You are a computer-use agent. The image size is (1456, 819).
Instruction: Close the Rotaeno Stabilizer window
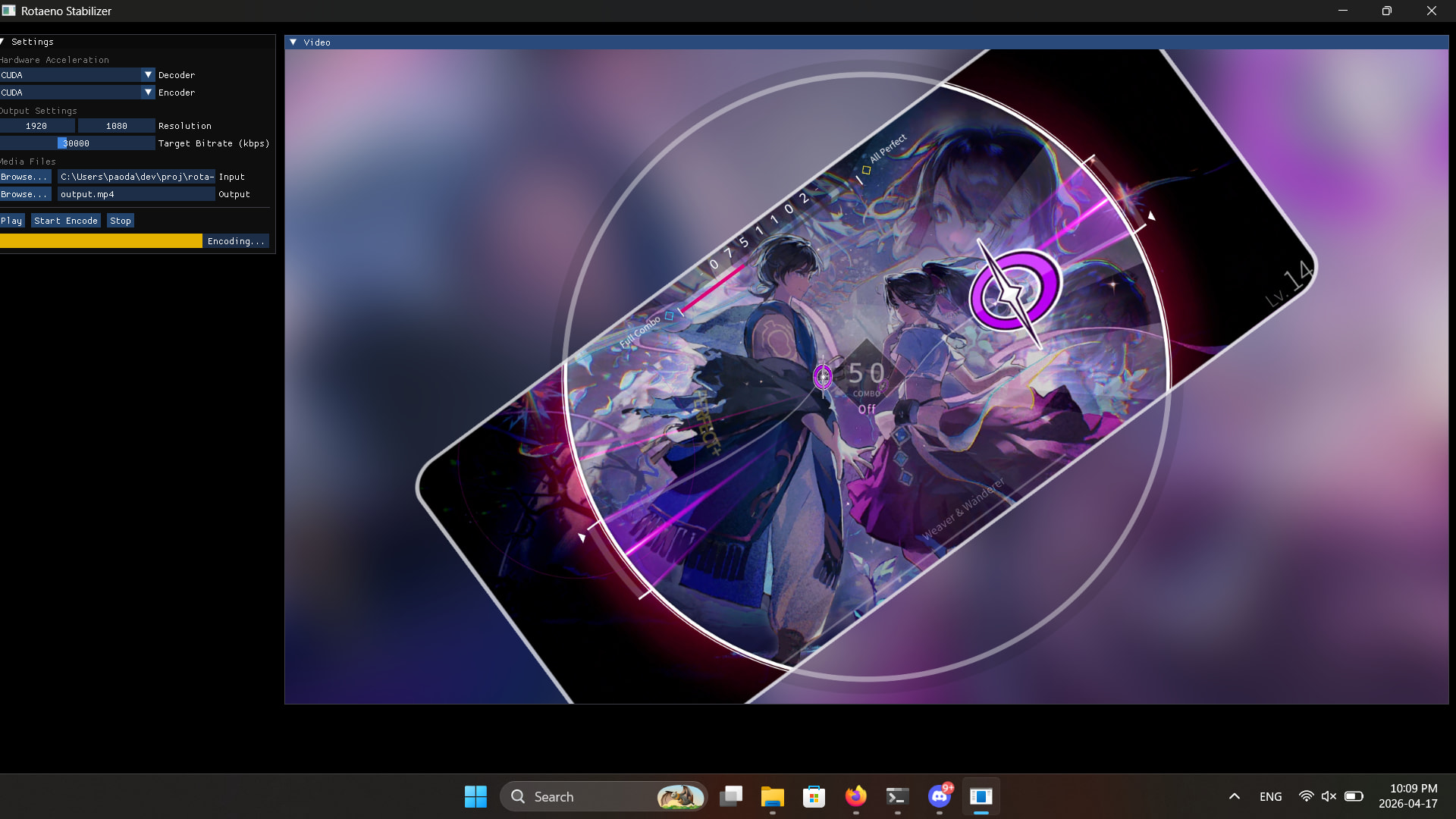pos(1432,11)
